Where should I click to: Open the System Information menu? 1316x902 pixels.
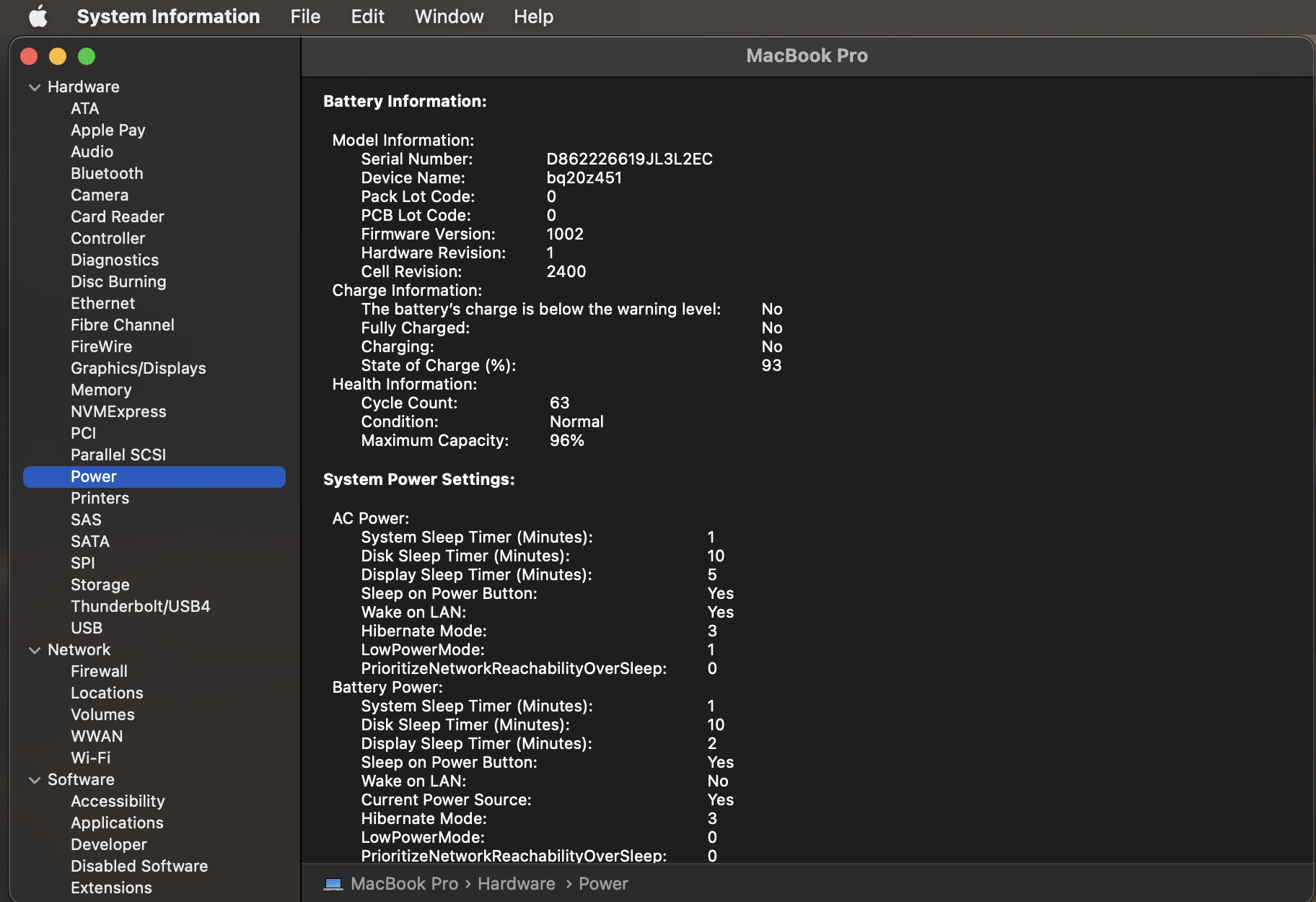[168, 17]
